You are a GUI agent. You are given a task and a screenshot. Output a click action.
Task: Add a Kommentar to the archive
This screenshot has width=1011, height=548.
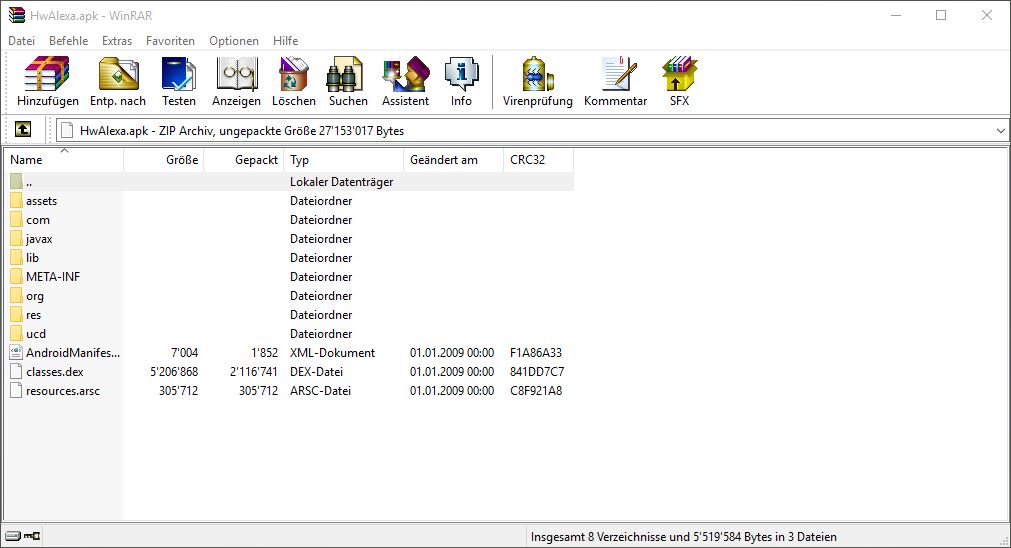(616, 82)
